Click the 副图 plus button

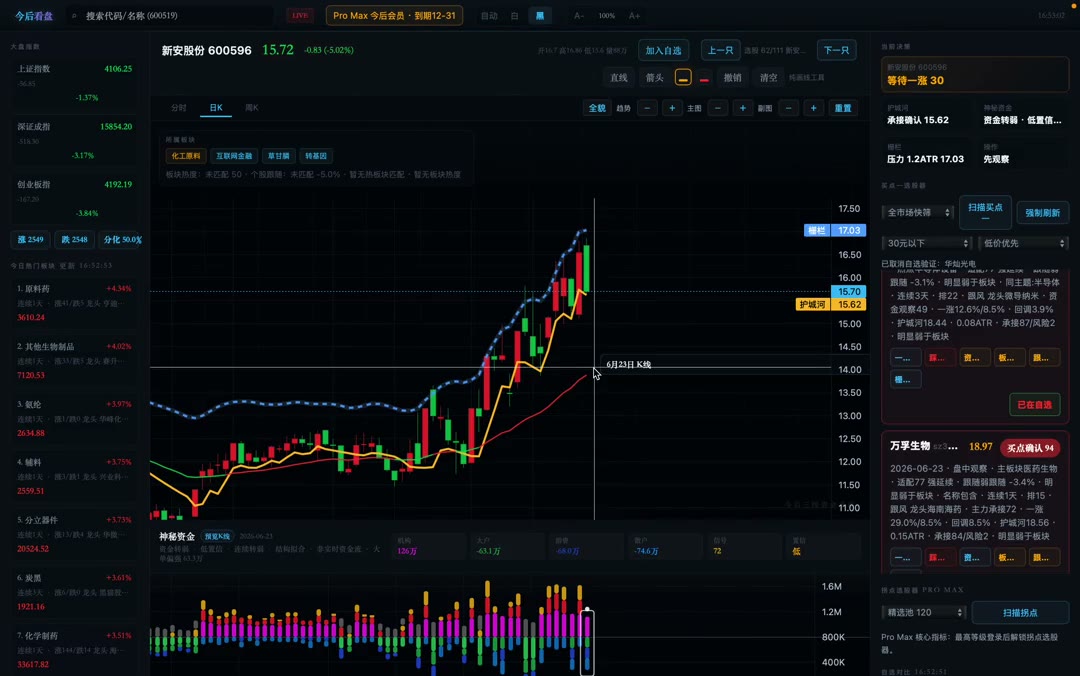click(813, 108)
